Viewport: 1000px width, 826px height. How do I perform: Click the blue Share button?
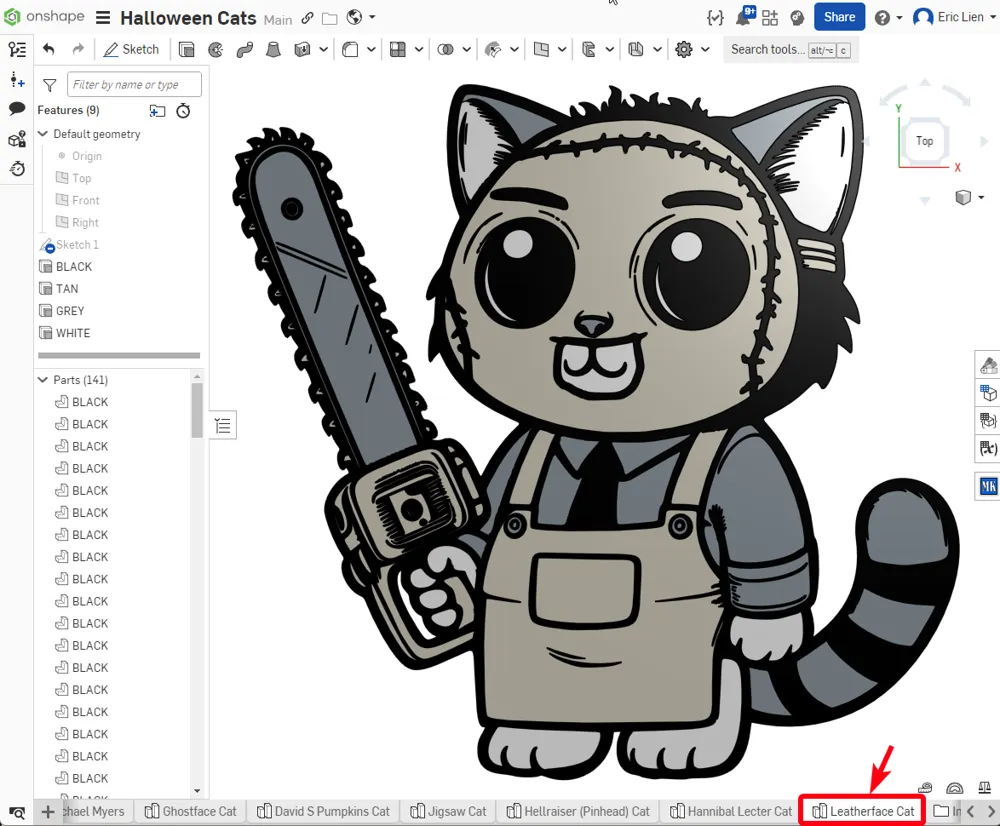coord(839,17)
